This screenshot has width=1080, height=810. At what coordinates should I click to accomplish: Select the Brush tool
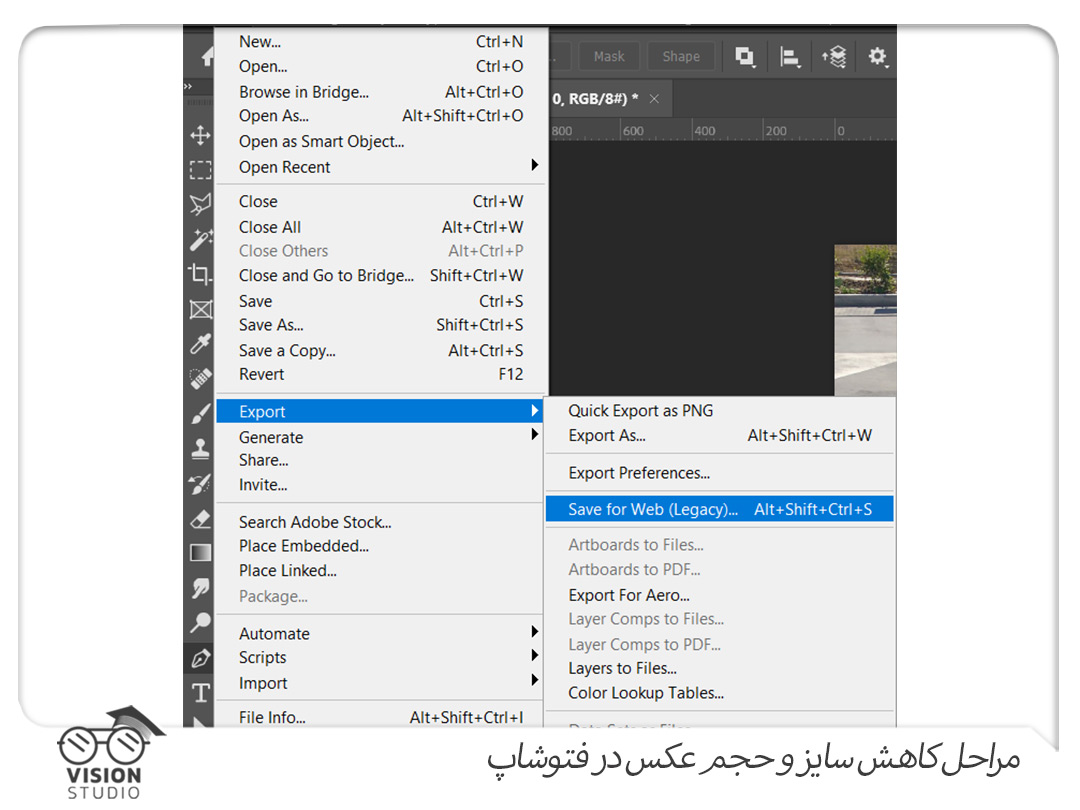point(200,413)
